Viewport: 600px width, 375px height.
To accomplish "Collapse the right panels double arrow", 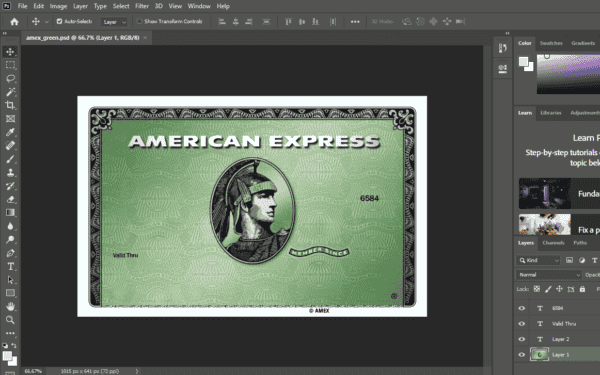I will click(507, 33).
